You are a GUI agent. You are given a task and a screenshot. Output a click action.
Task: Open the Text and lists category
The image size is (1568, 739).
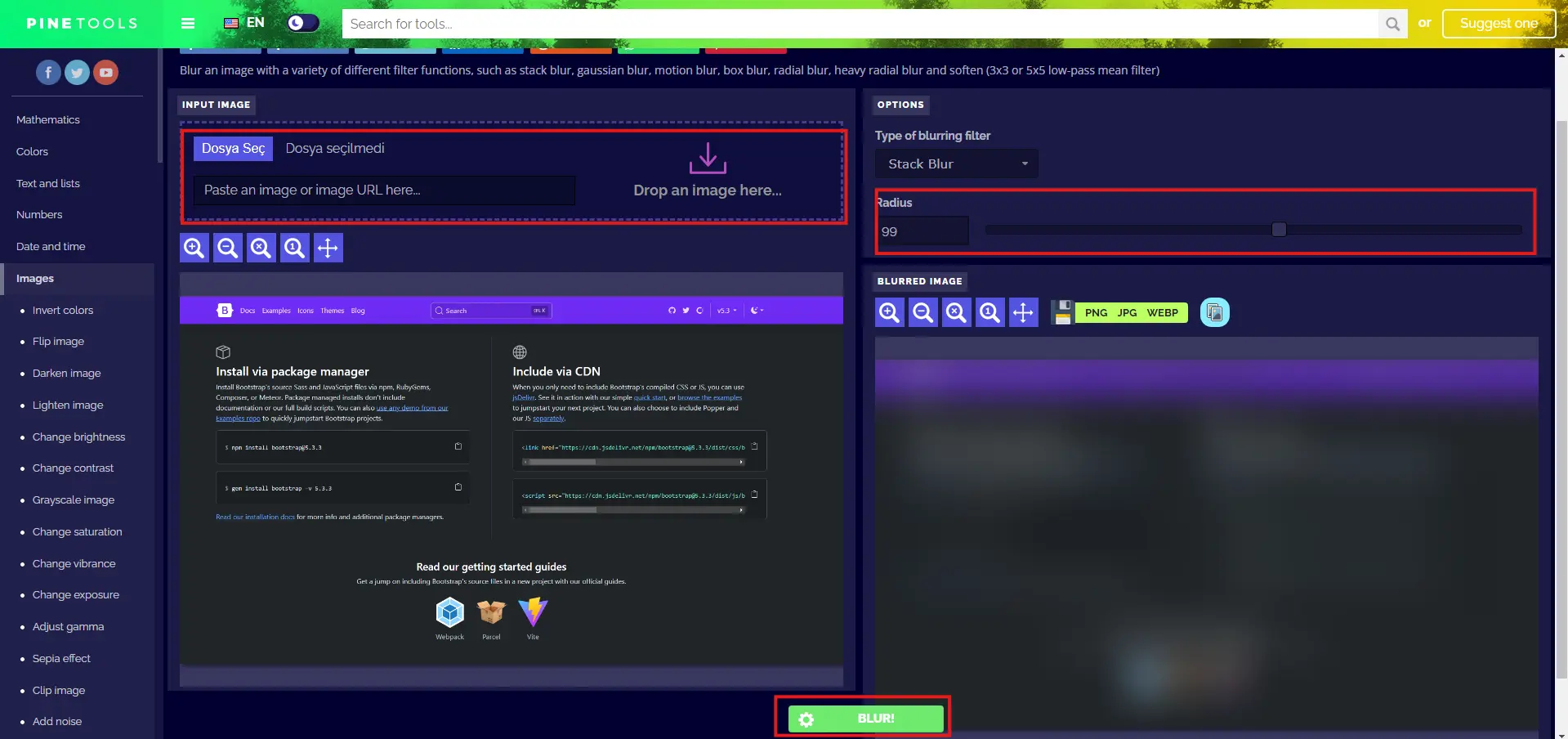(x=48, y=183)
